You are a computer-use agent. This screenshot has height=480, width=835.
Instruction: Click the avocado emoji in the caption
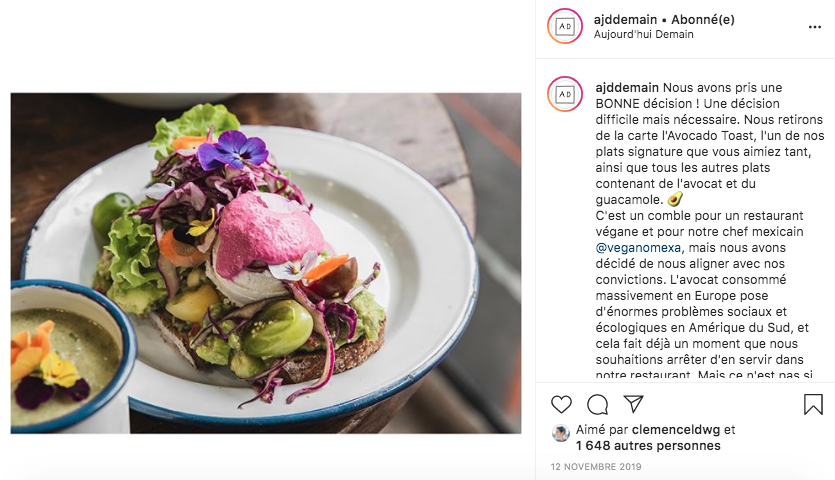[x=675, y=199]
